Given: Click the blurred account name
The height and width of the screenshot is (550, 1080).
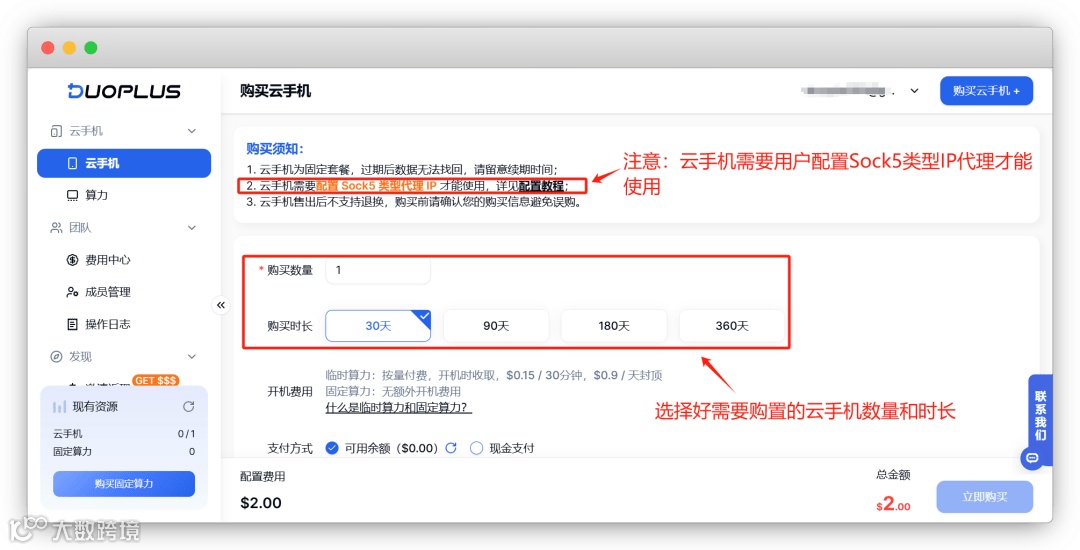Looking at the screenshot, I should (848, 90).
